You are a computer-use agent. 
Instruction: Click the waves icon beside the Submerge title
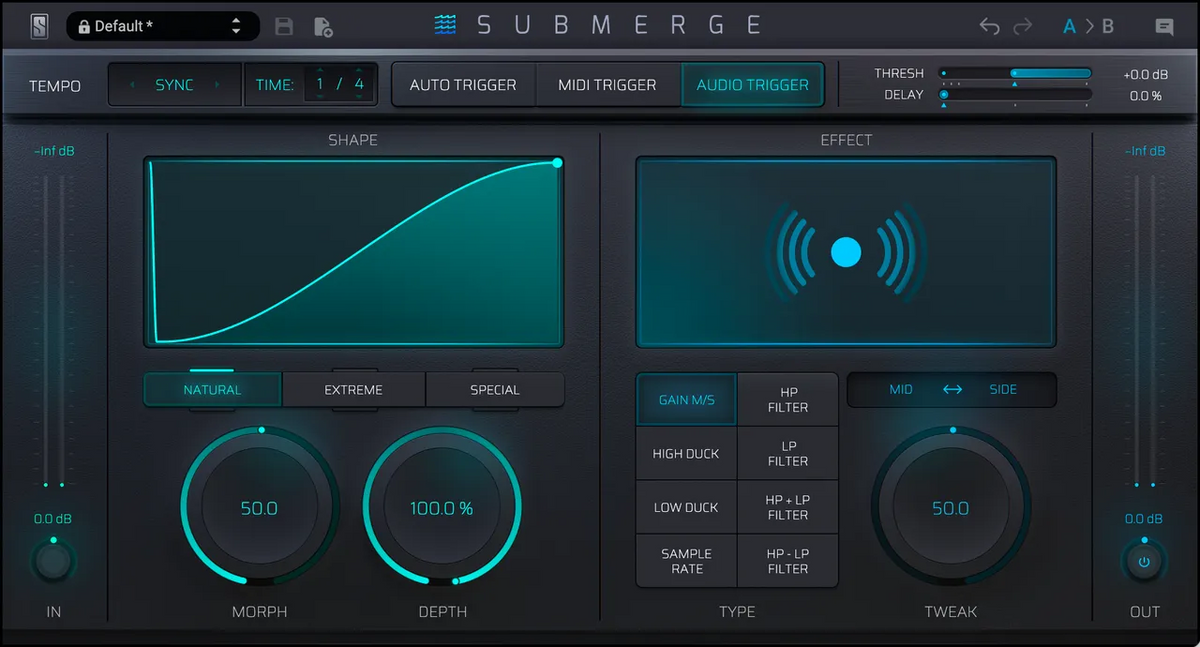[x=446, y=24]
